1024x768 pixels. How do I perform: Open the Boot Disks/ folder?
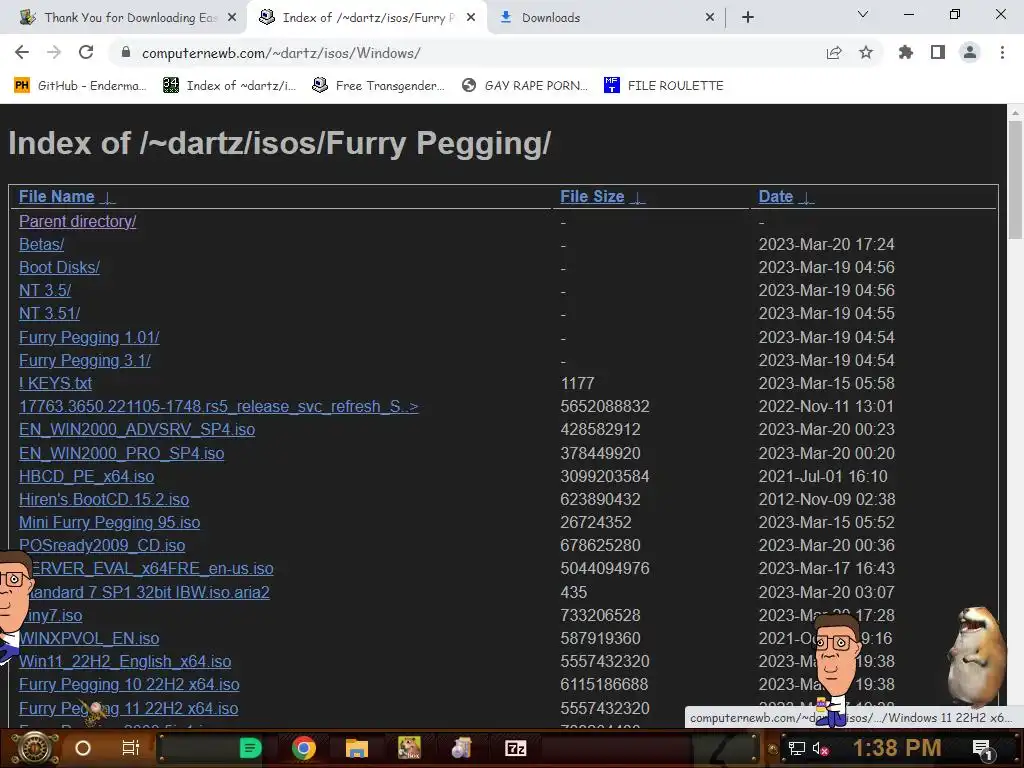coord(59,267)
